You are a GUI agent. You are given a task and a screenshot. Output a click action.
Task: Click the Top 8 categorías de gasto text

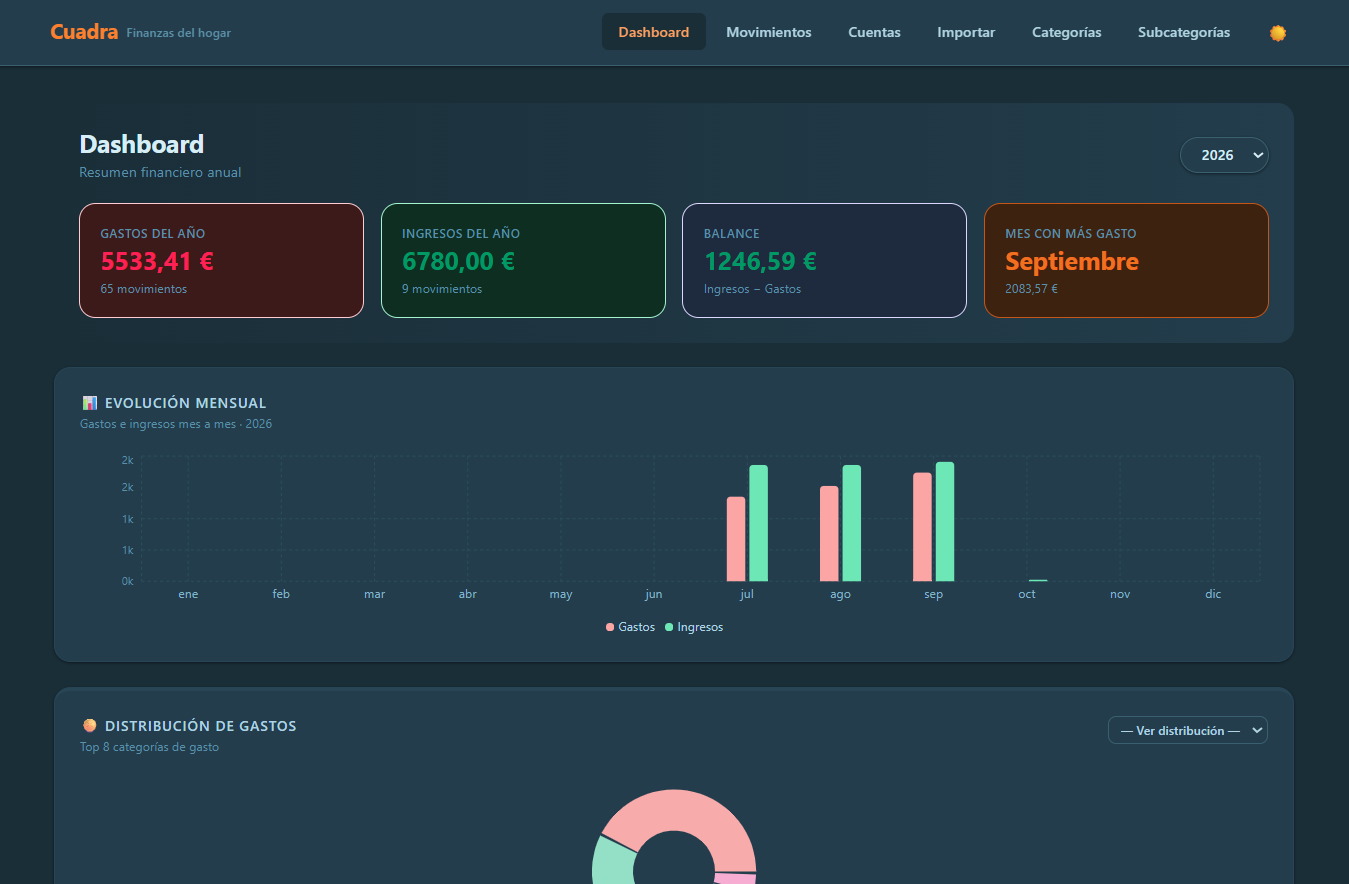pos(149,747)
